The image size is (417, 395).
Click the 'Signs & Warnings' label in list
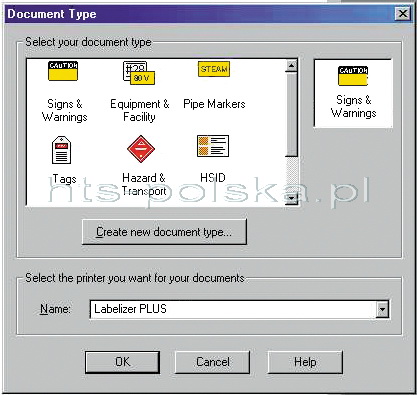[x=64, y=110]
